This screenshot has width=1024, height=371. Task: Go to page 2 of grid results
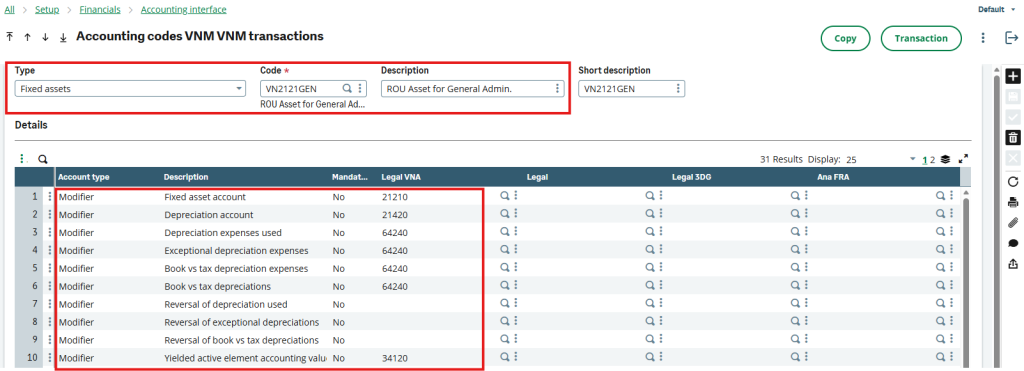pos(933,159)
